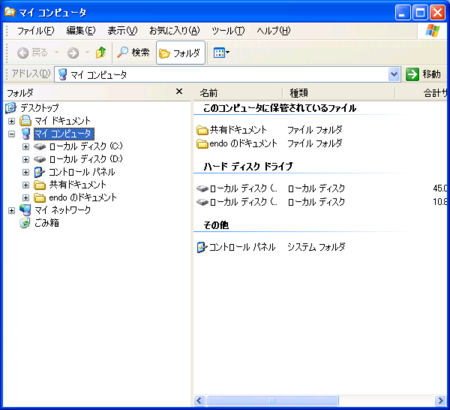Image resolution: width=450 pixels, height=410 pixels.
Task: Open the Views icon dropdown in toolbar
Action: (x=222, y=53)
